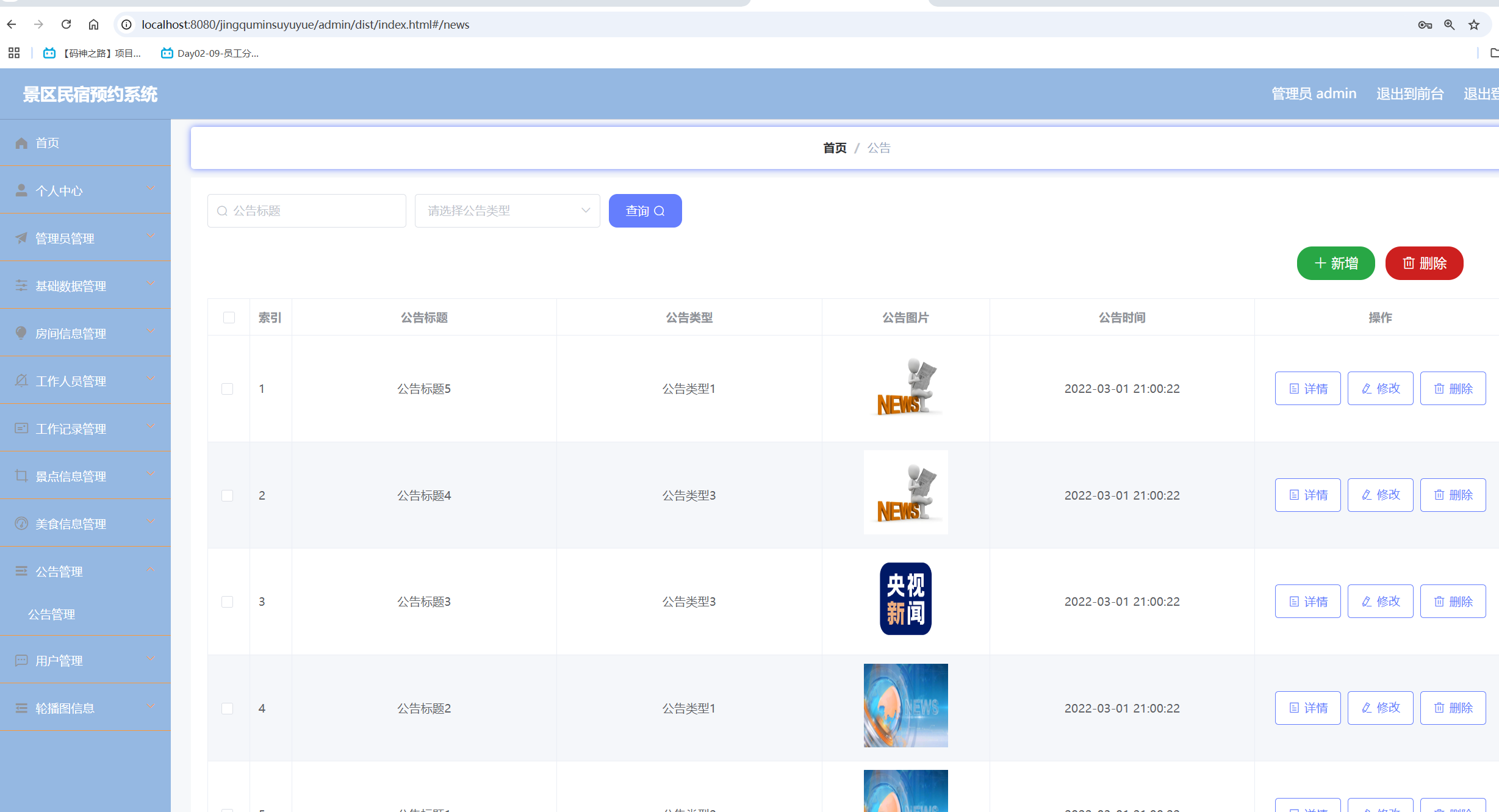Click 首页 in the breadcrumb
This screenshot has height=812, width=1499.
[x=835, y=148]
